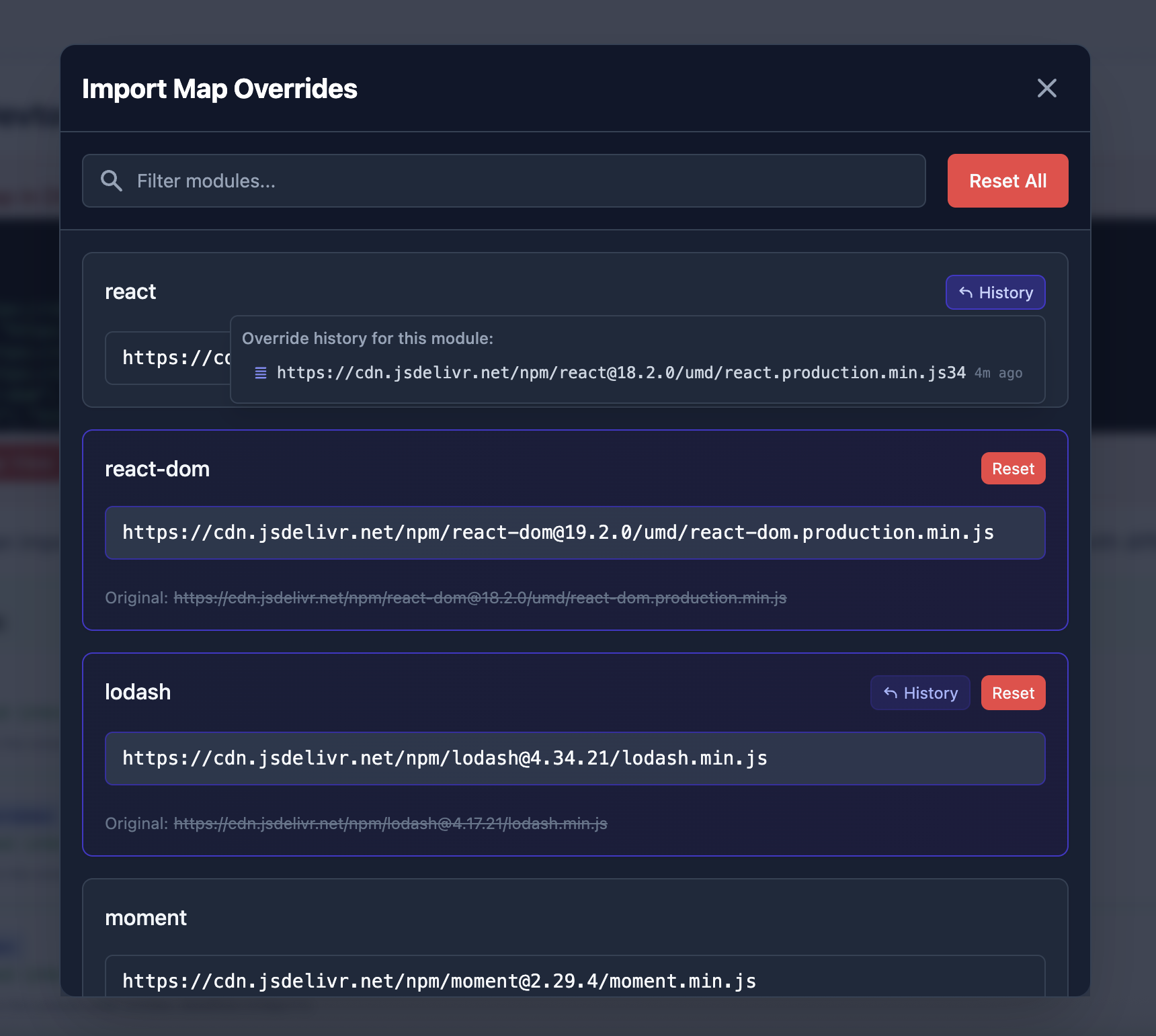Image resolution: width=1156 pixels, height=1036 pixels.
Task: Open History for the lodash module
Action: point(920,693)
